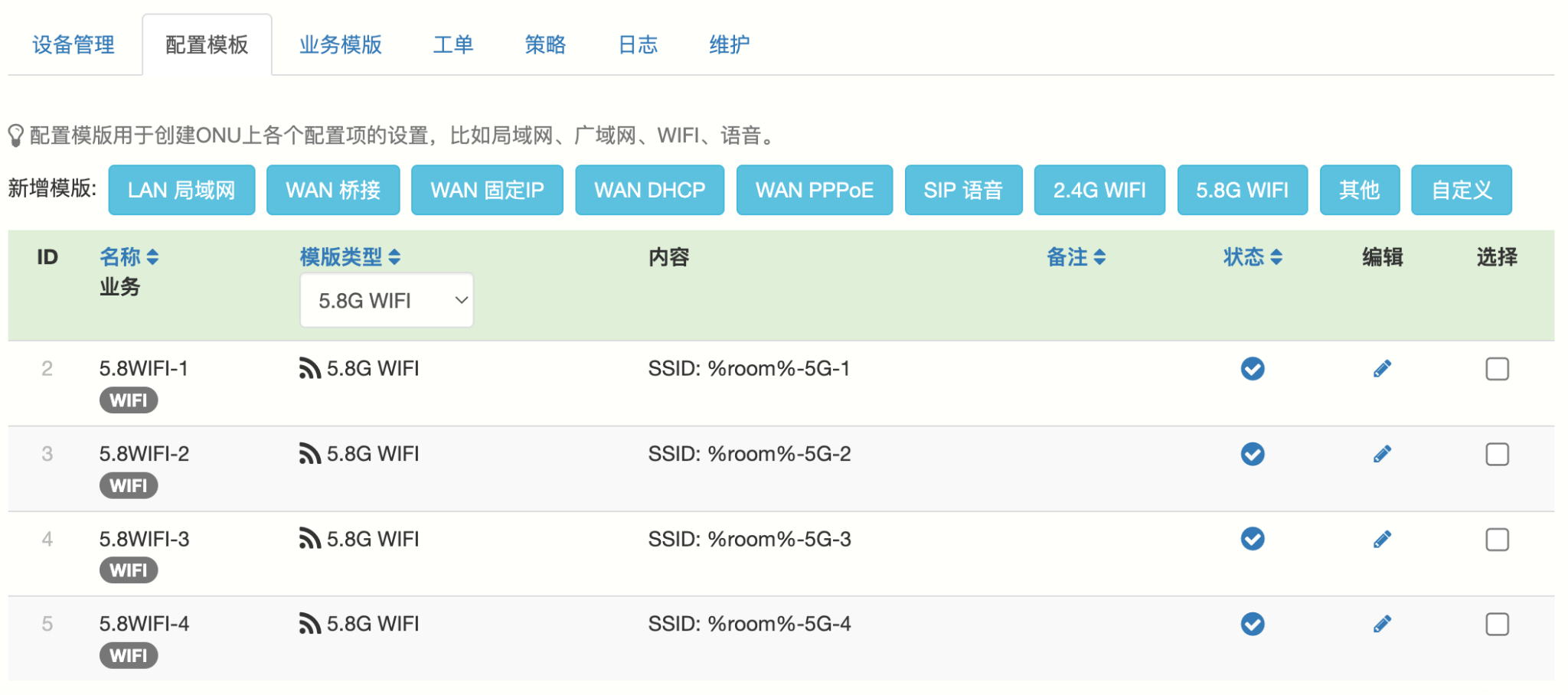Tick the checkbox in the 5.8WIFI-3 row
Viewport: 1568px width, 695px height.
coord(1497,540)
